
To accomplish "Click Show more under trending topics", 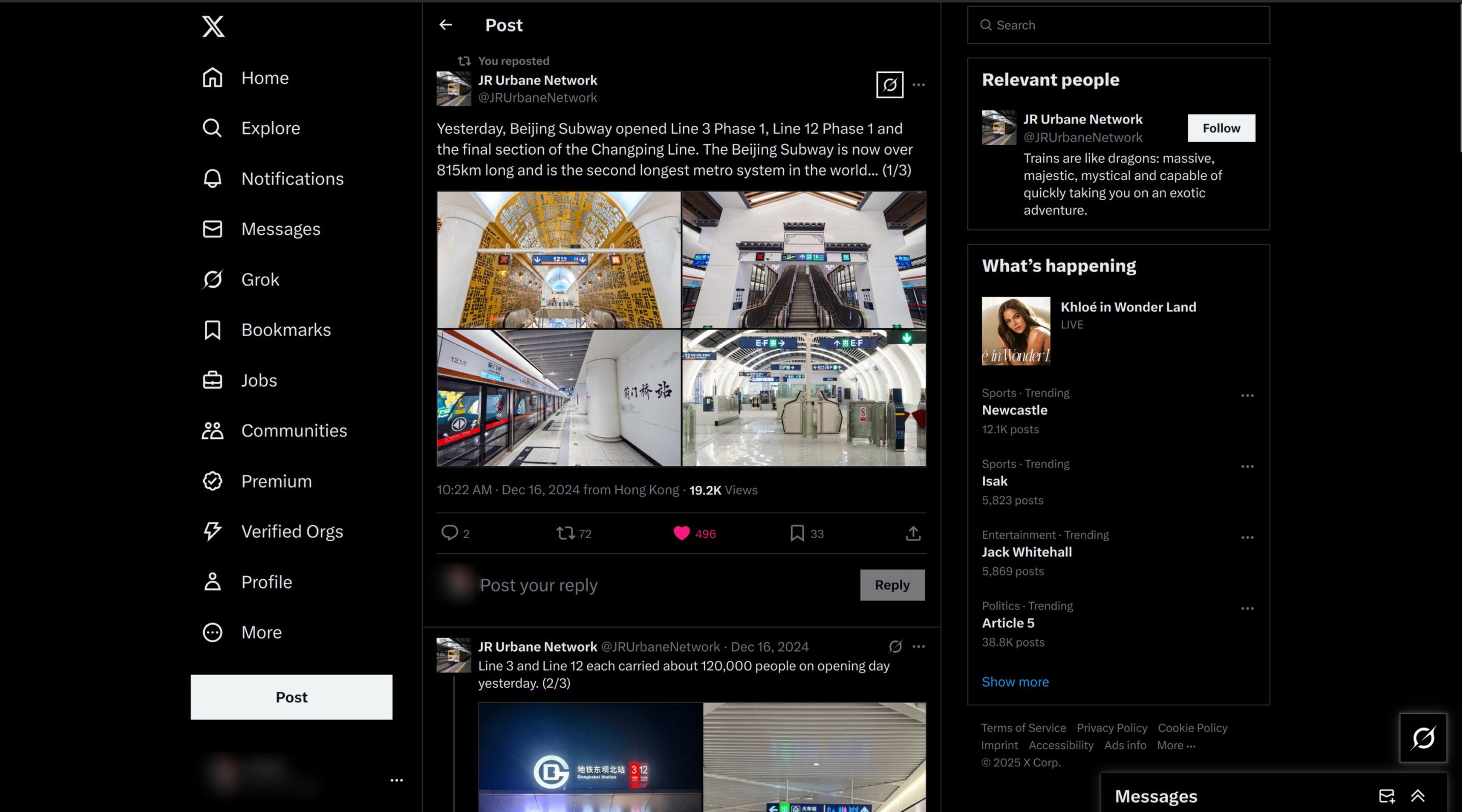I will [1015, 682].
